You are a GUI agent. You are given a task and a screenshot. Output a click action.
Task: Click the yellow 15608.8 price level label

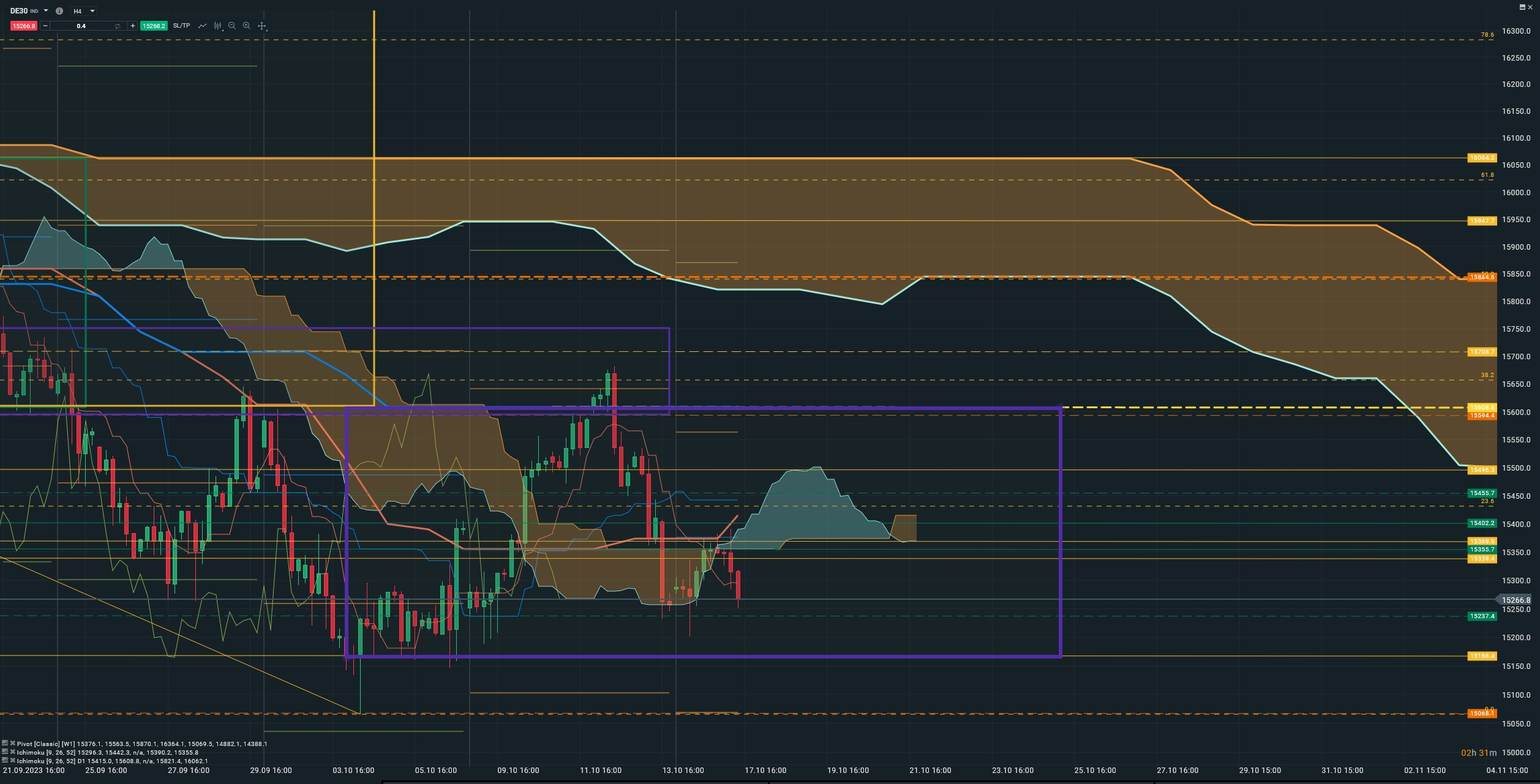tap(1482, 407)
